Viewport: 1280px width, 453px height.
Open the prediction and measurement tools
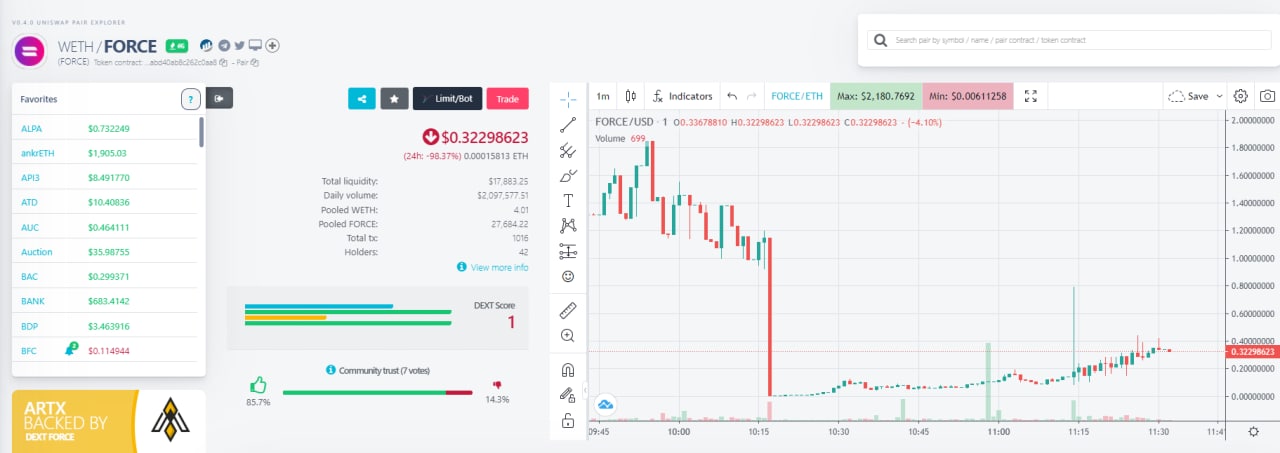568,250
